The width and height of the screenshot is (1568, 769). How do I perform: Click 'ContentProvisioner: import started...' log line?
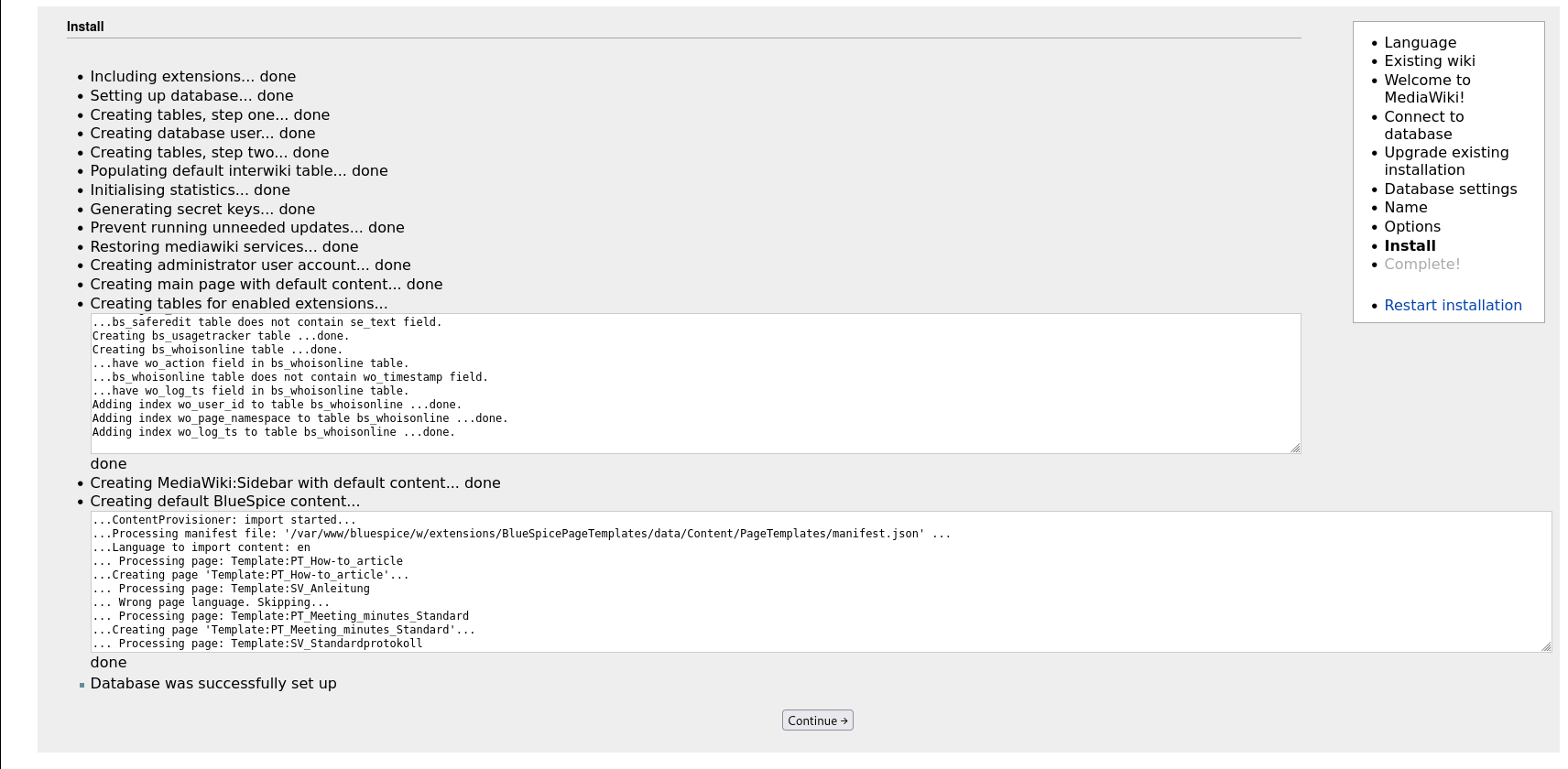[x=224, y=520]
